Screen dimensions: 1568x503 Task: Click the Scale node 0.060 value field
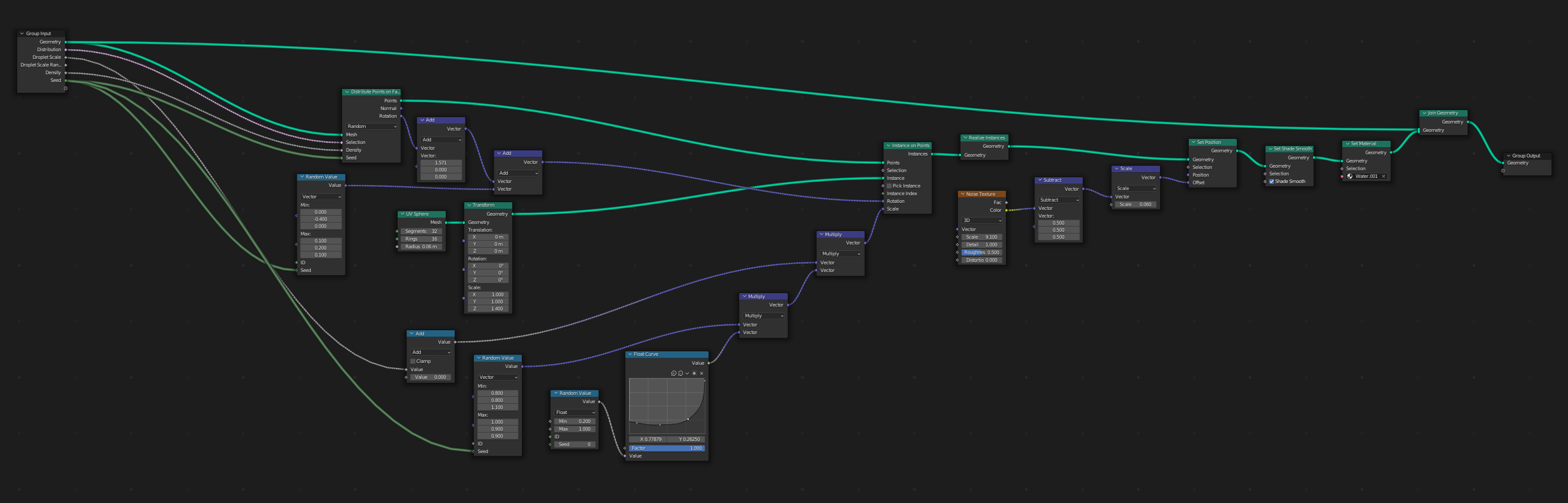click(1136, 204)
